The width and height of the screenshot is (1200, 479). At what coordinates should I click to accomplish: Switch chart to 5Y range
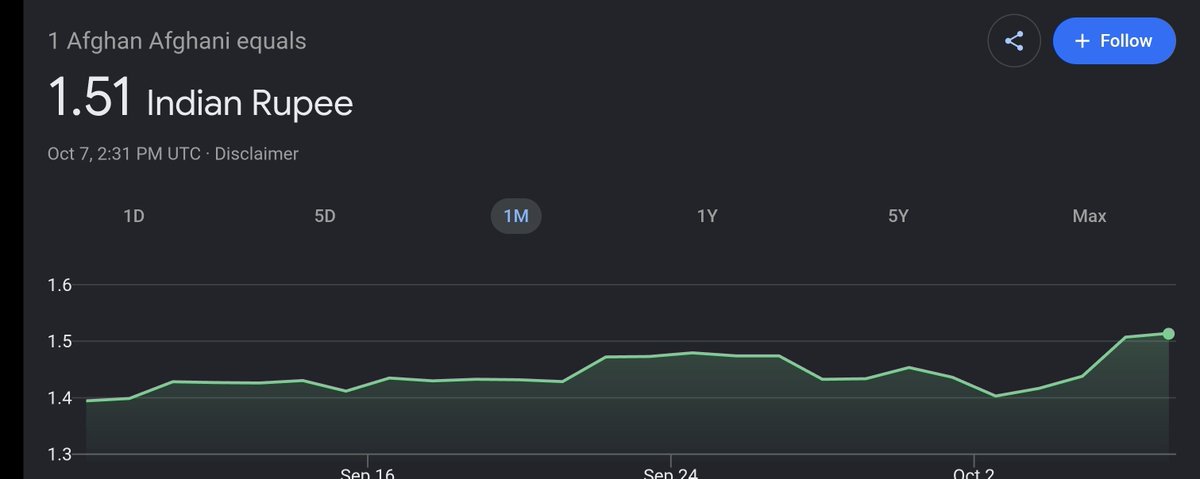[x=898, y=216]
